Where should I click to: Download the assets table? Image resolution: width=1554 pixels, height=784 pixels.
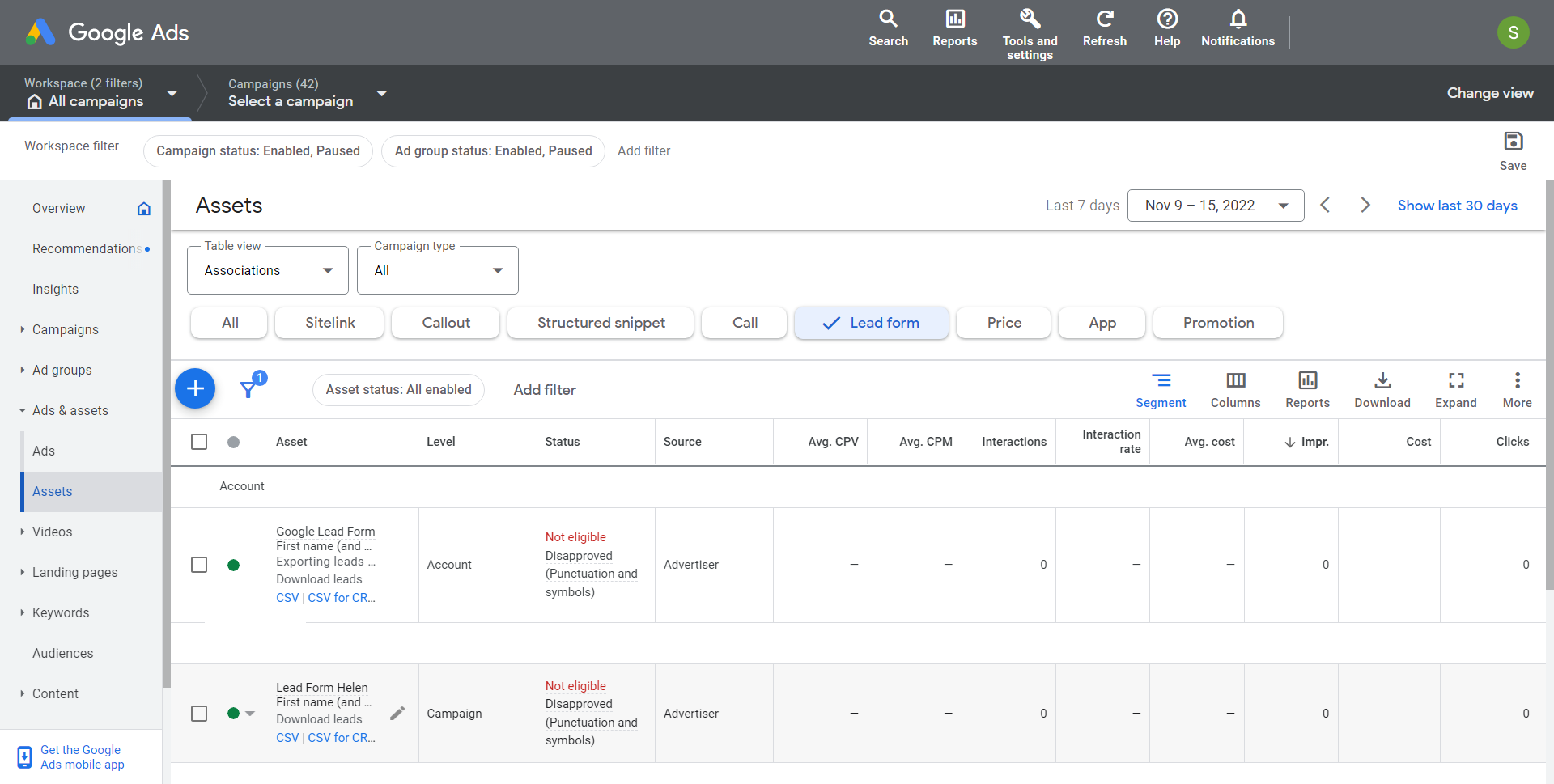click(x=1382, y=390)
